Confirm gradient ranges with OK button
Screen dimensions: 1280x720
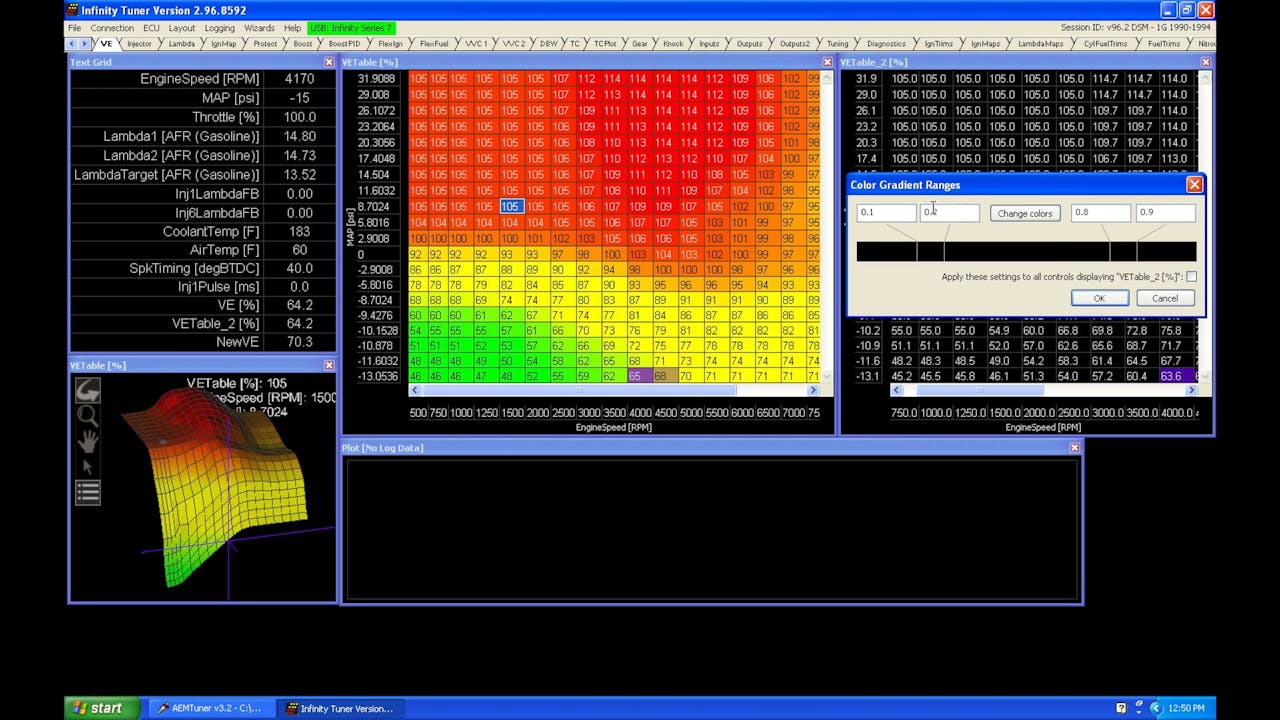tap(1098, 298)
